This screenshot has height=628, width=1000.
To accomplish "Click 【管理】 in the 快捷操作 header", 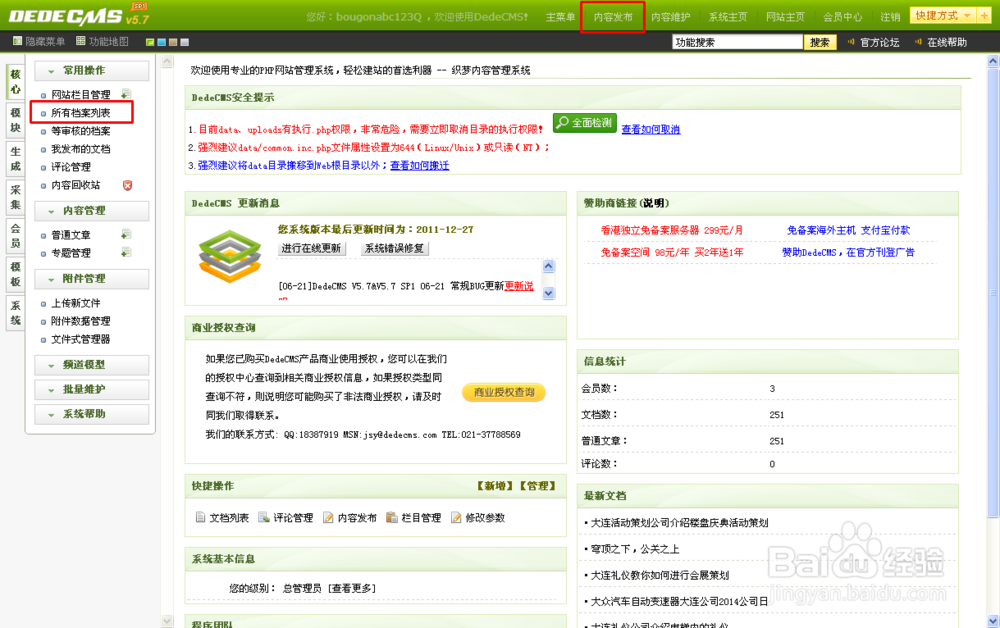I will [538, 486].
